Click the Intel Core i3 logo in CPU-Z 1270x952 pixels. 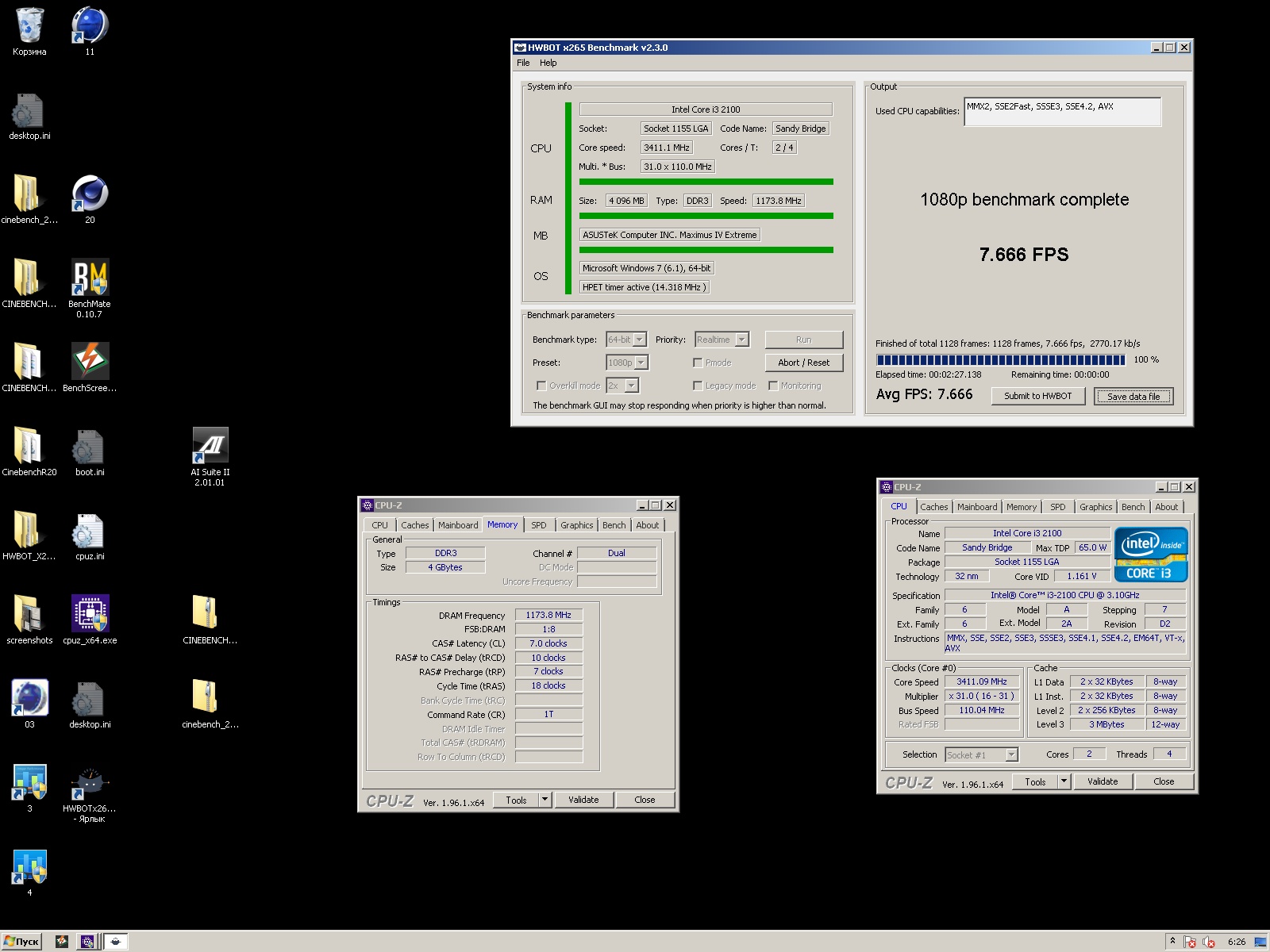point(1151,555)
